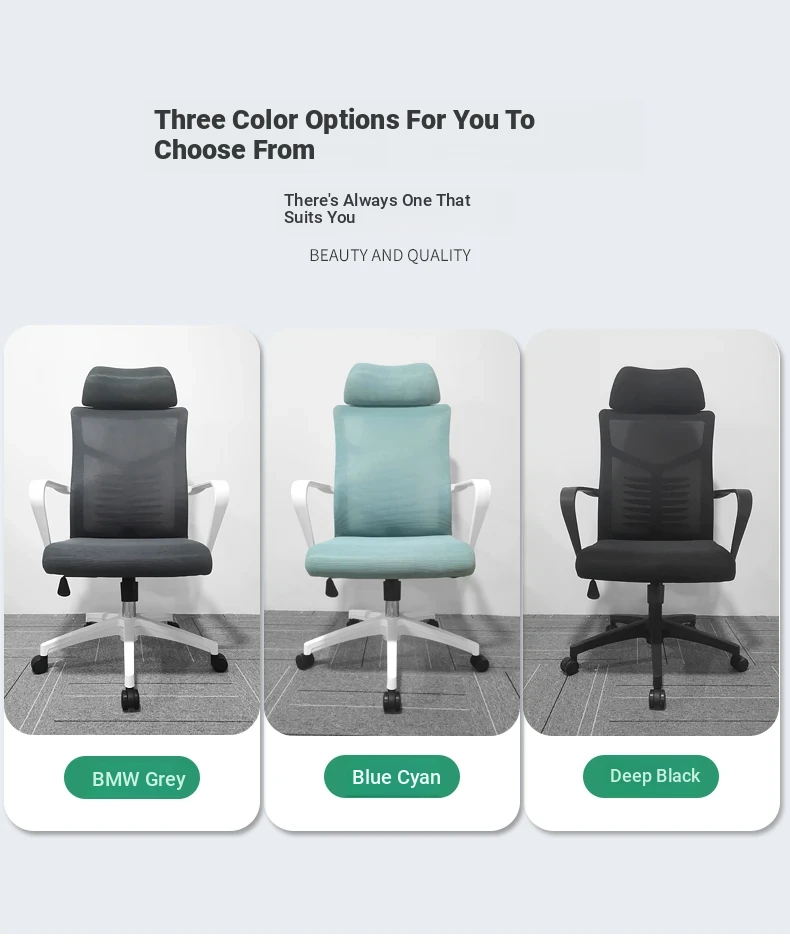Open the black chair product image

[x=651, y=532]
